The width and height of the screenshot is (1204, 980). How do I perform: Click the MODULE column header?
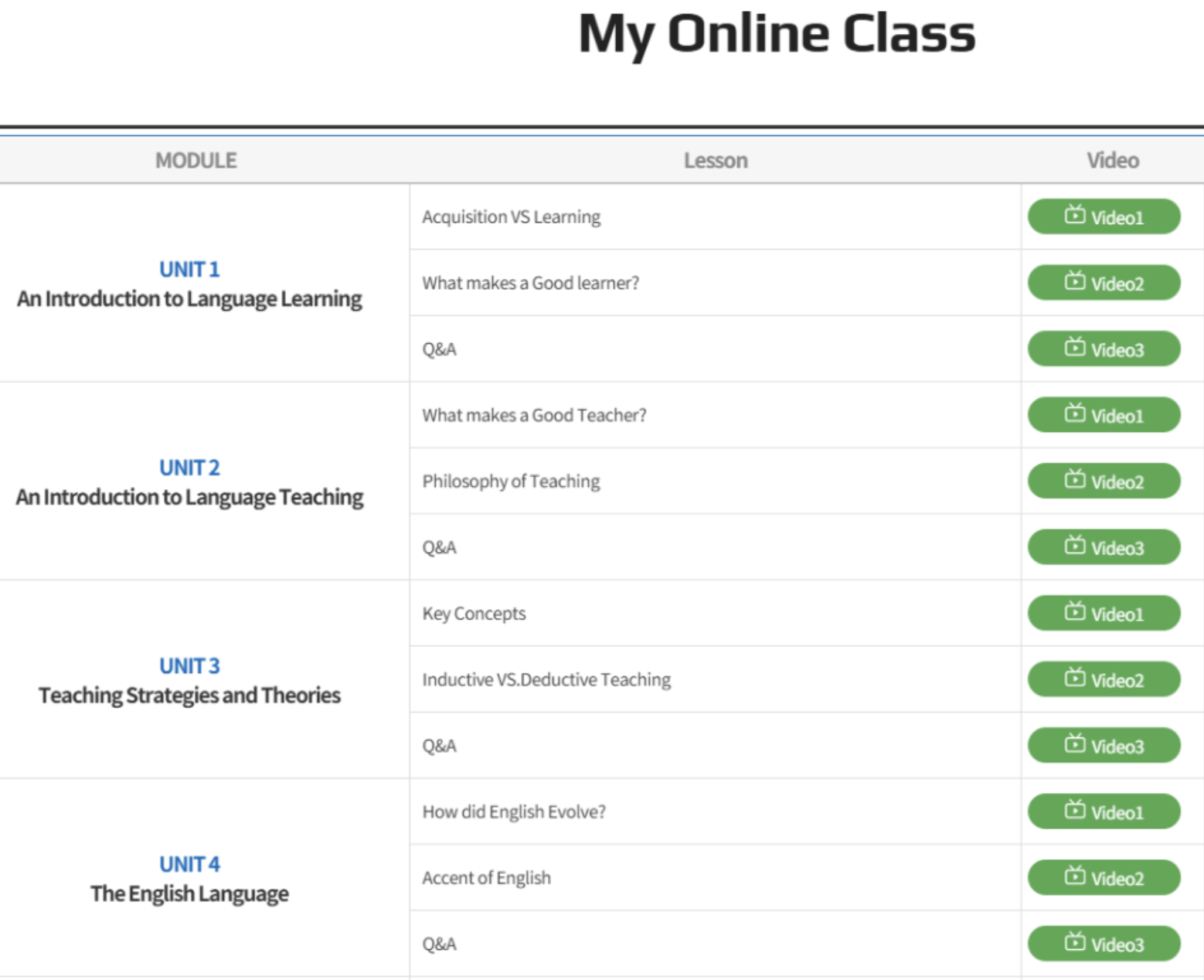196,161
